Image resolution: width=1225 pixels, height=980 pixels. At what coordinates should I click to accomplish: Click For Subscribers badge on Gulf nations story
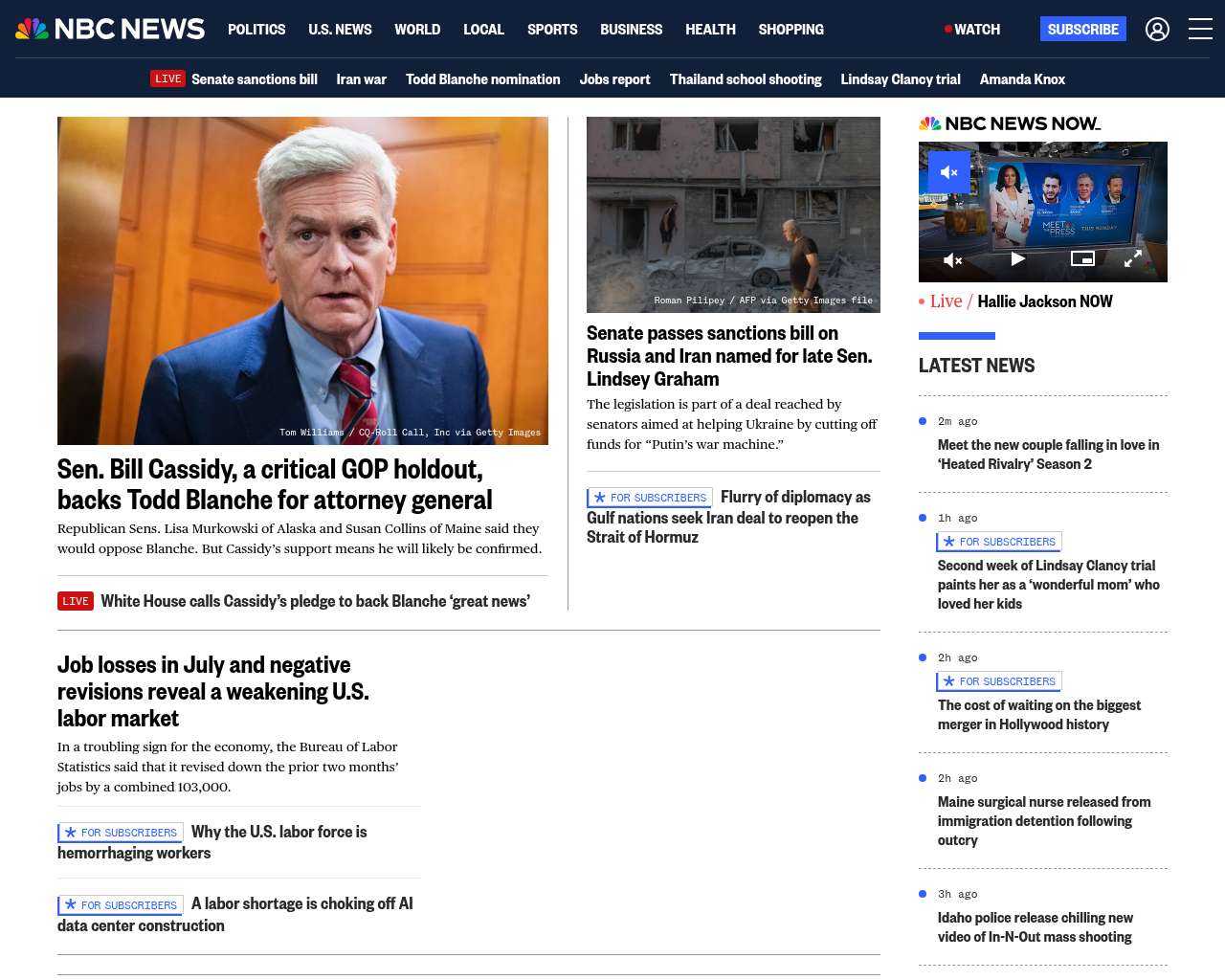[x=650, y=498]
